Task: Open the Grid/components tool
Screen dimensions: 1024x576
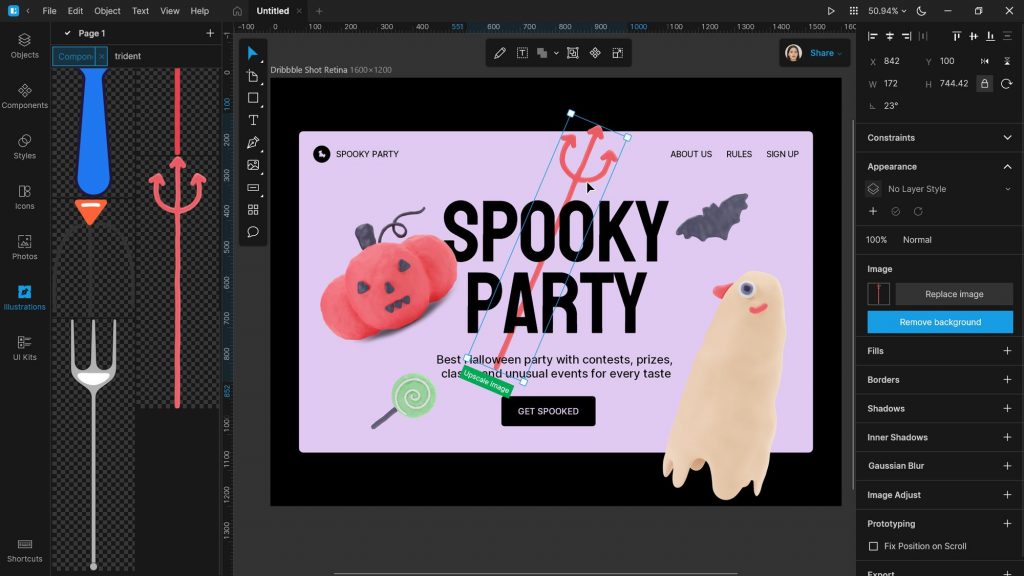Action: (253, 210)
